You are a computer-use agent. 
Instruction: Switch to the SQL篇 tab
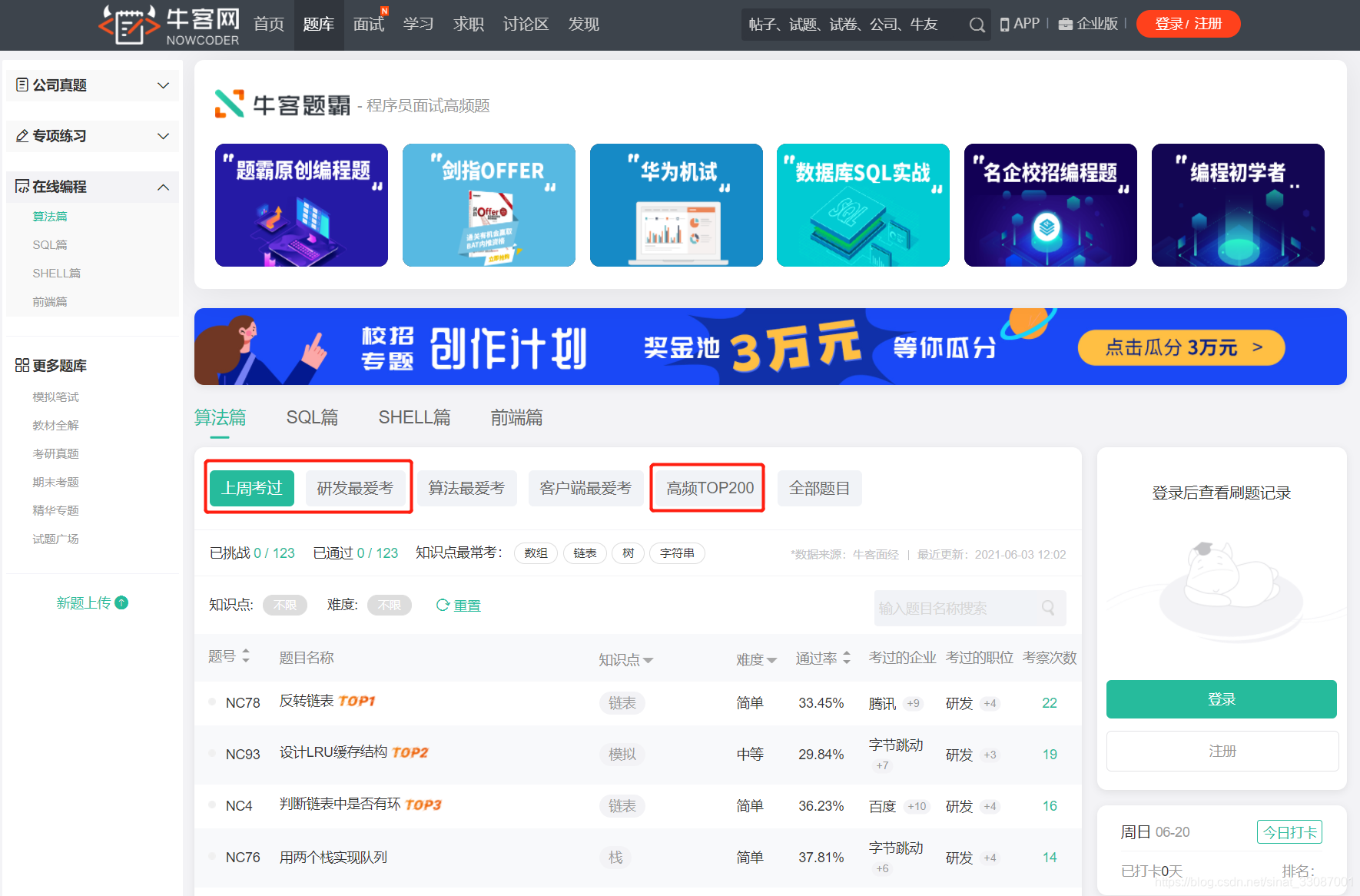312,417
